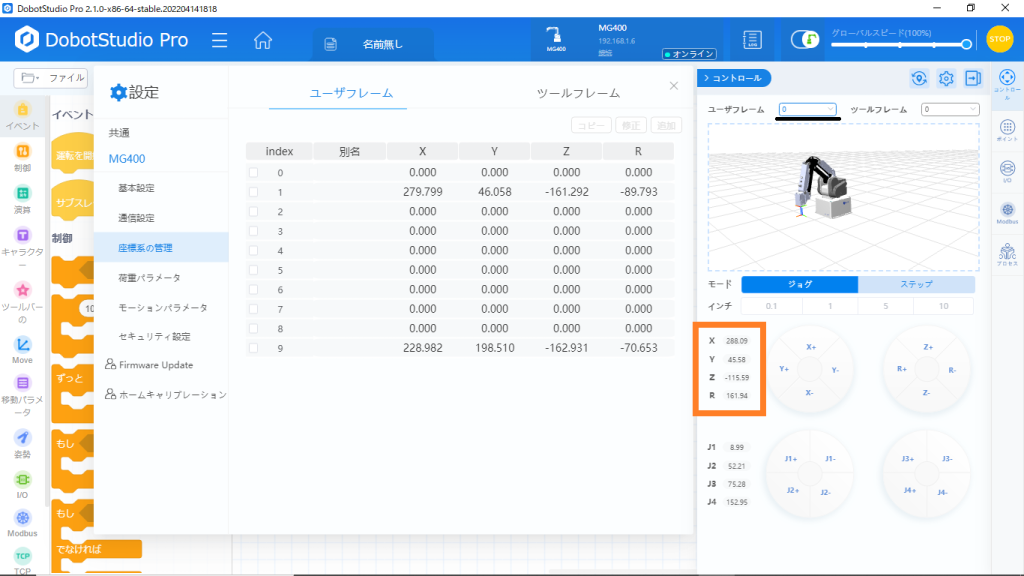1024x576 pixels.
Task: Select ステップ step mode
Action: pos(916,284)
